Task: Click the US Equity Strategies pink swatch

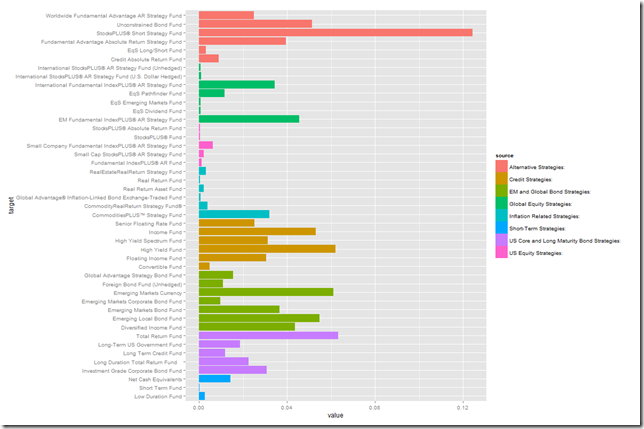Action: click(501, 252)
